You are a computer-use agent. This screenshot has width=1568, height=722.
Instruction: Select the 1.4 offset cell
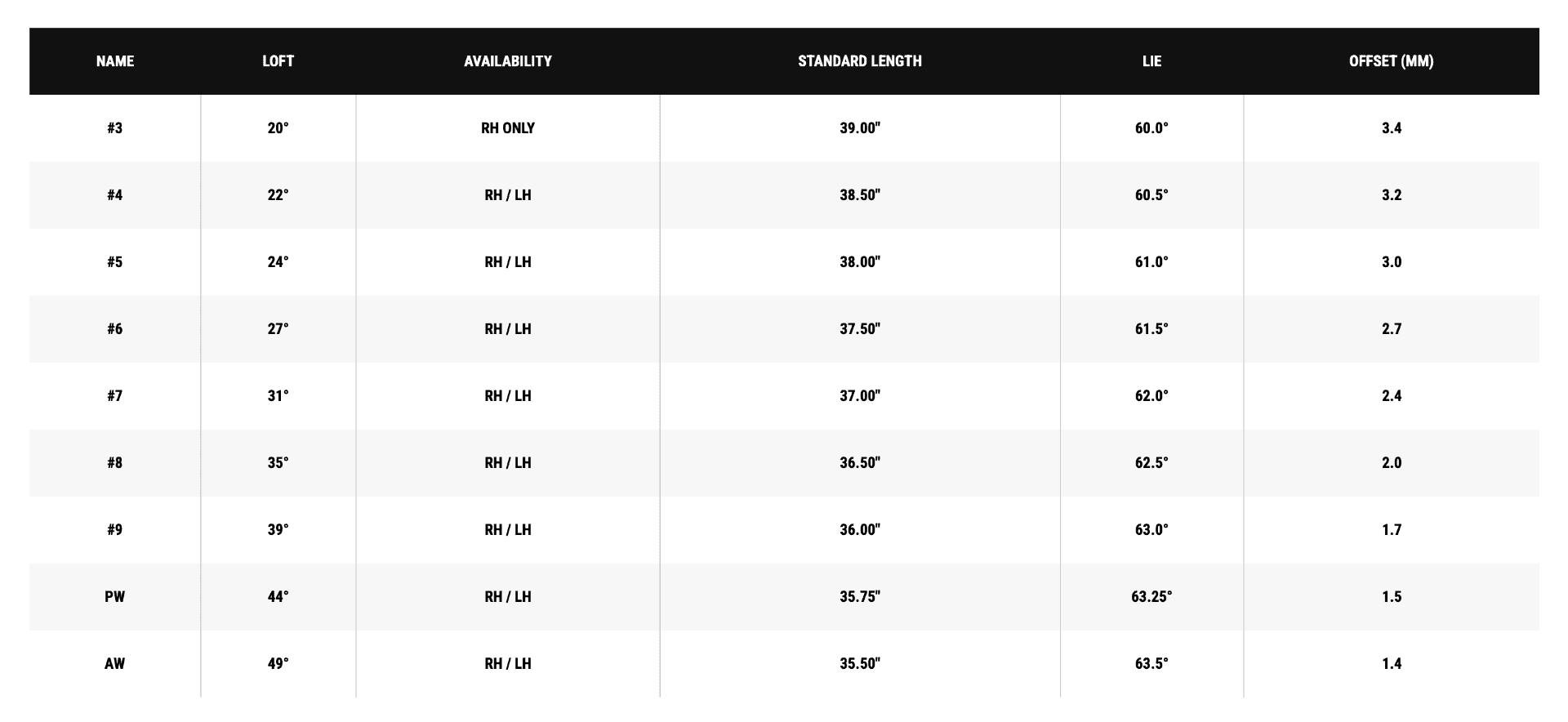click(x=1392, y=664)
